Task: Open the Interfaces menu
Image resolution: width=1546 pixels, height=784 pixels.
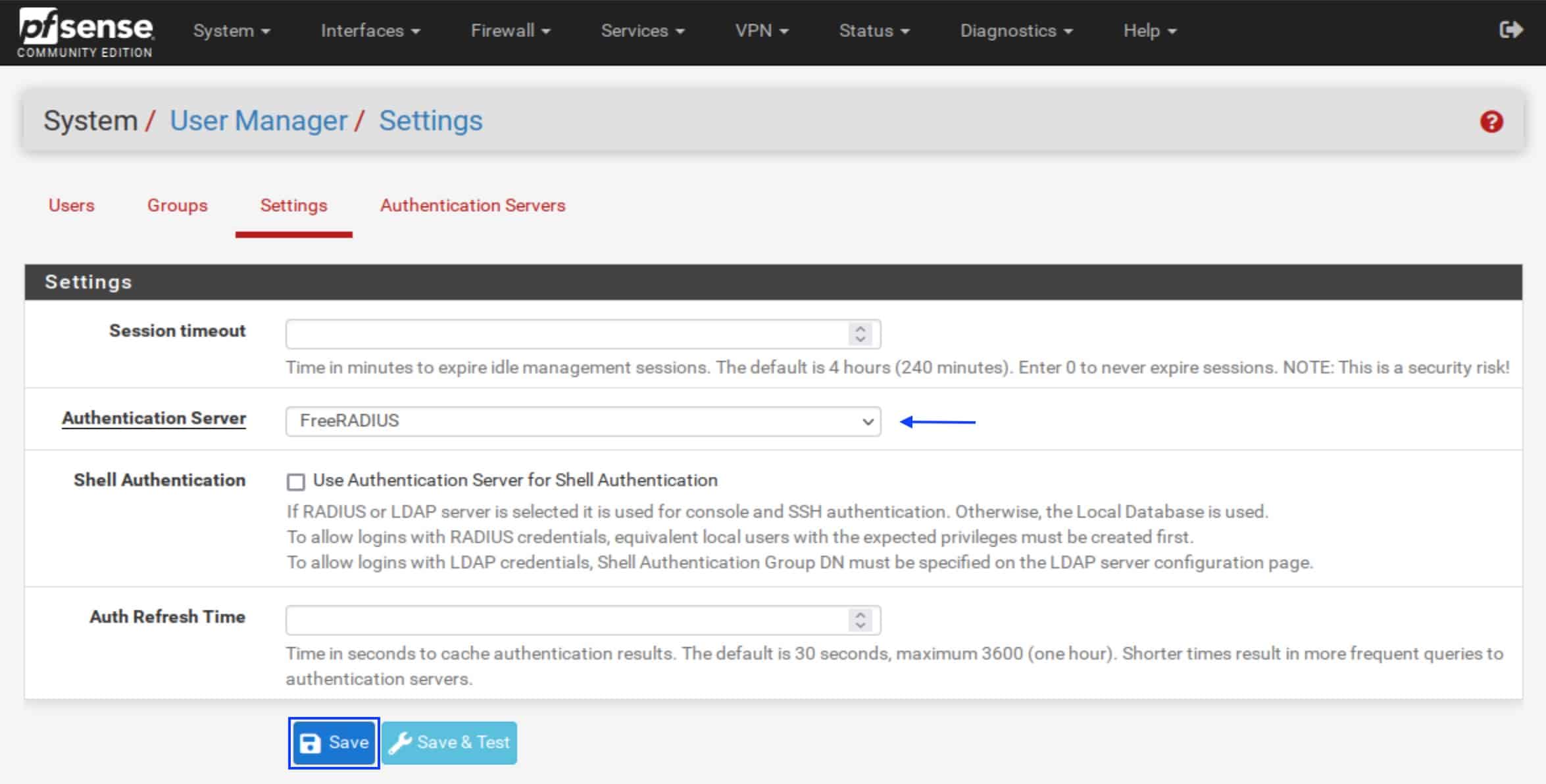Action: (370, 31)
